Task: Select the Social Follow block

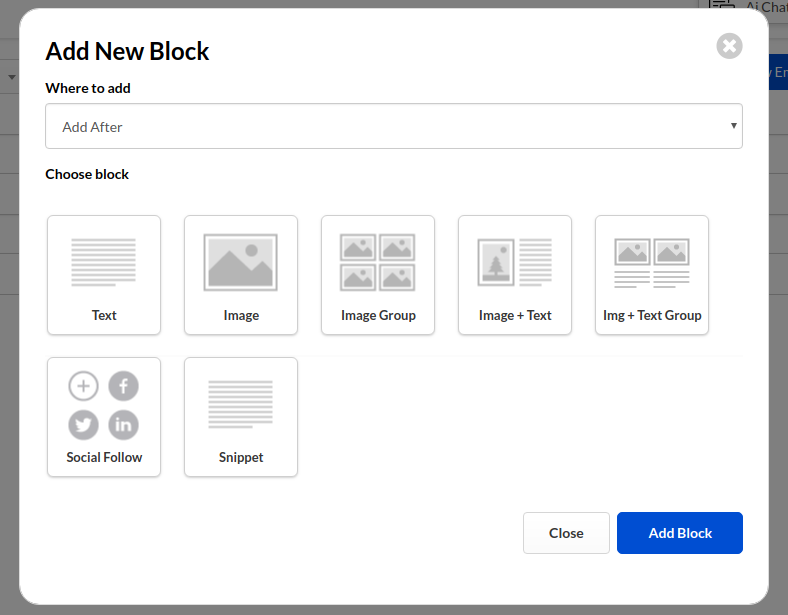Action: tap(104, 417)
